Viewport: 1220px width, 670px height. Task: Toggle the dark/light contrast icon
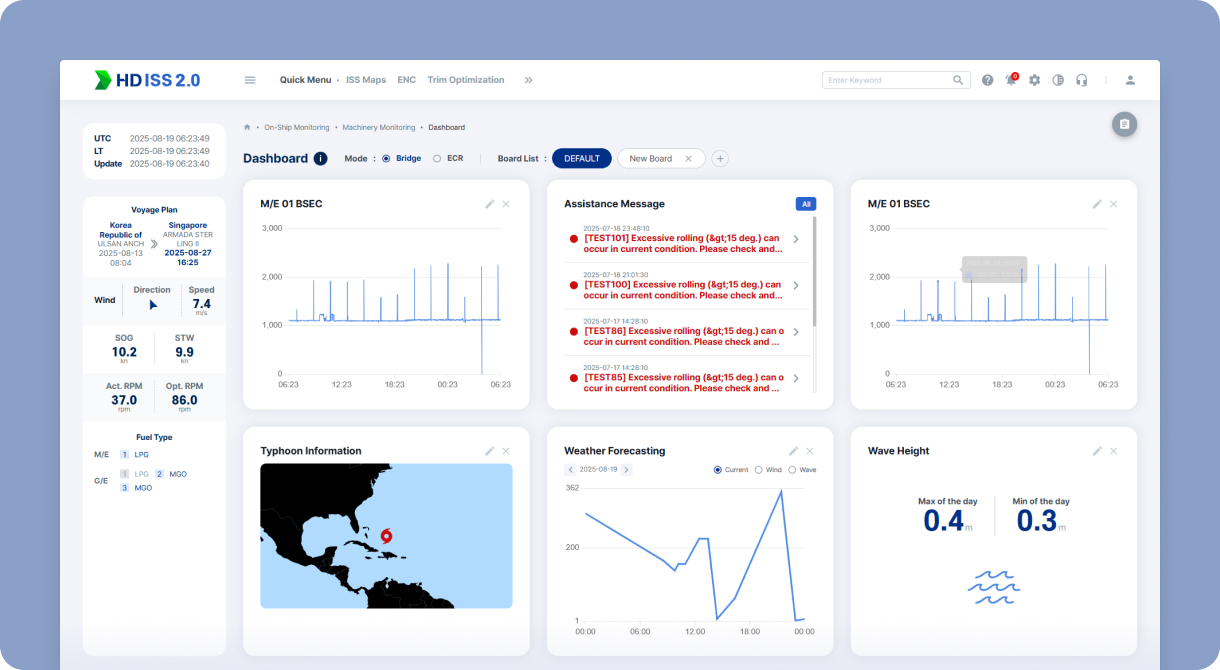(1058, 80)
